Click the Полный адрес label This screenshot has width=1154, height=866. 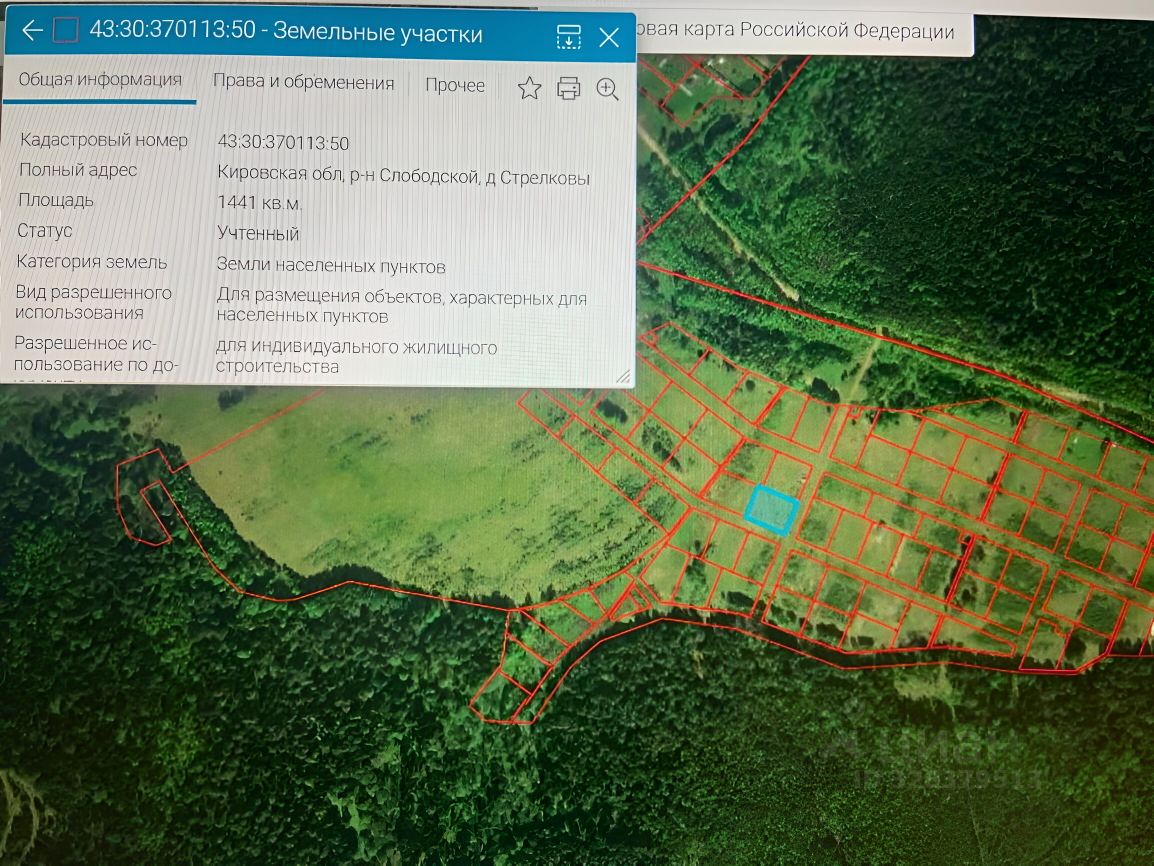pyautogui.click(x=78, y=170)
